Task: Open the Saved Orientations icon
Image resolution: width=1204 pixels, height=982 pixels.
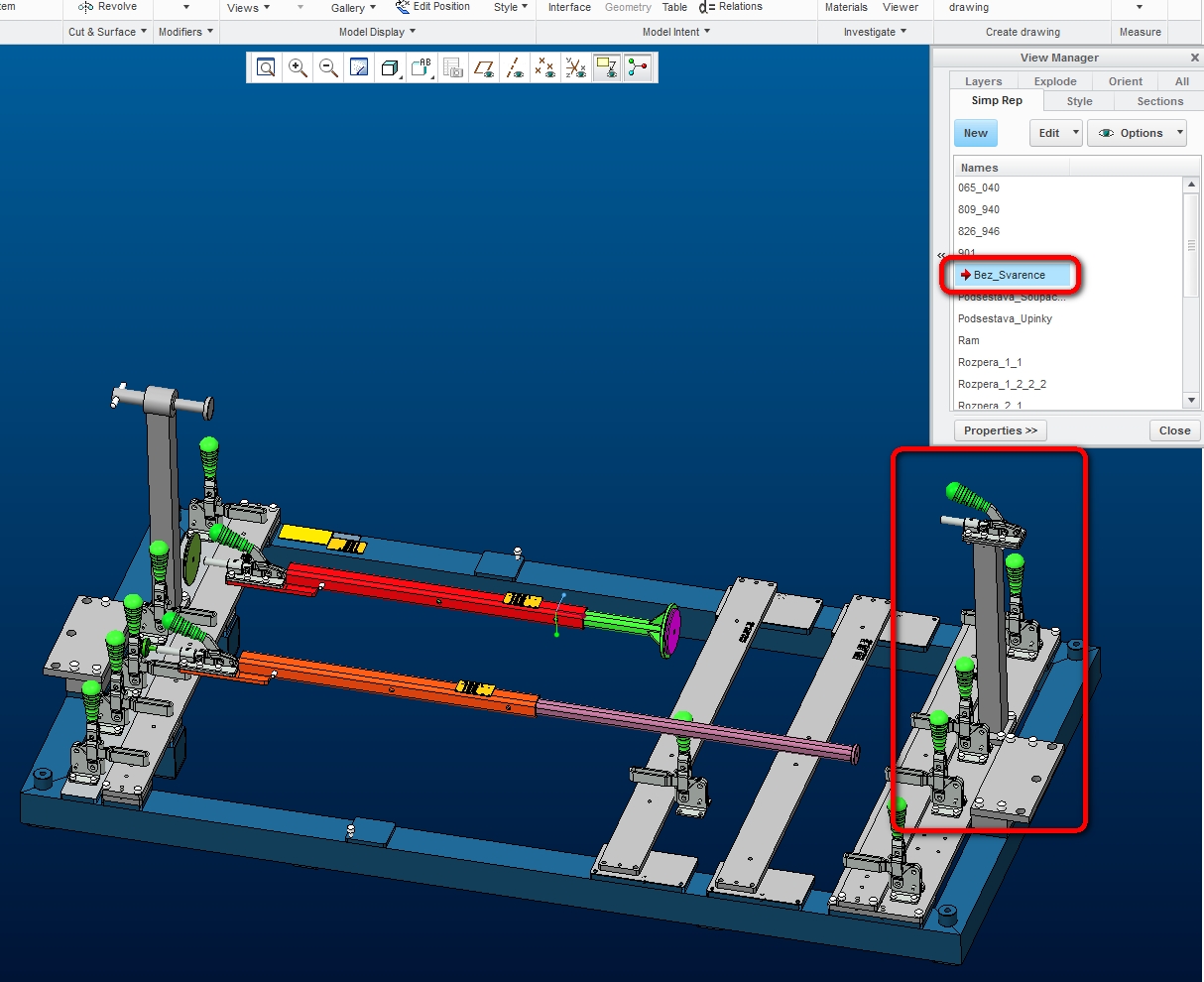Action: [x=422, y=67]
